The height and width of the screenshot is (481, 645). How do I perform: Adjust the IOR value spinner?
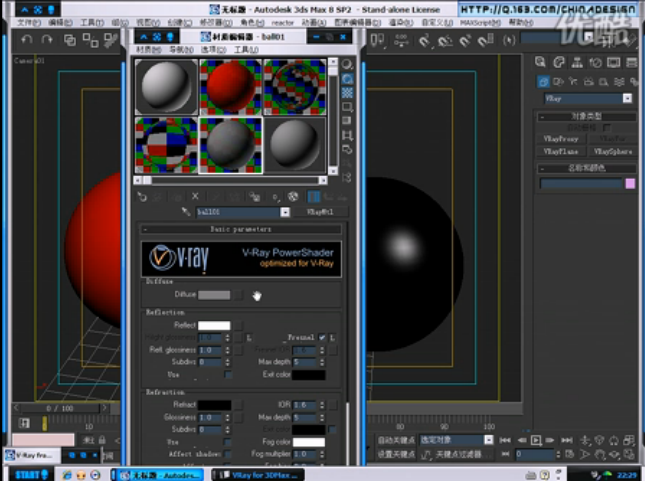(322, 405)
